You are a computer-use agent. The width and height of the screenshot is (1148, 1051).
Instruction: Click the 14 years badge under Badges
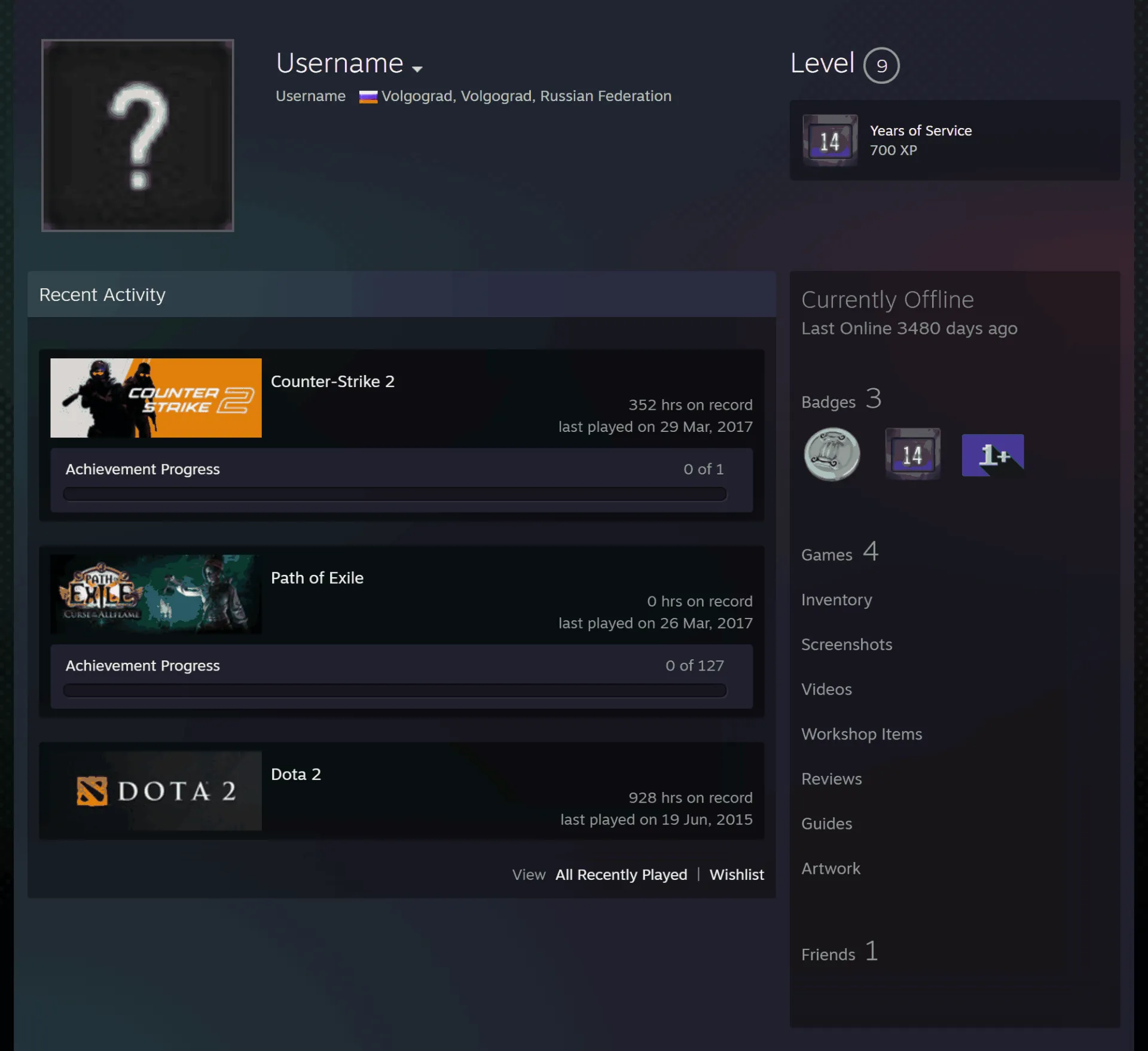[x=912, y=454]
